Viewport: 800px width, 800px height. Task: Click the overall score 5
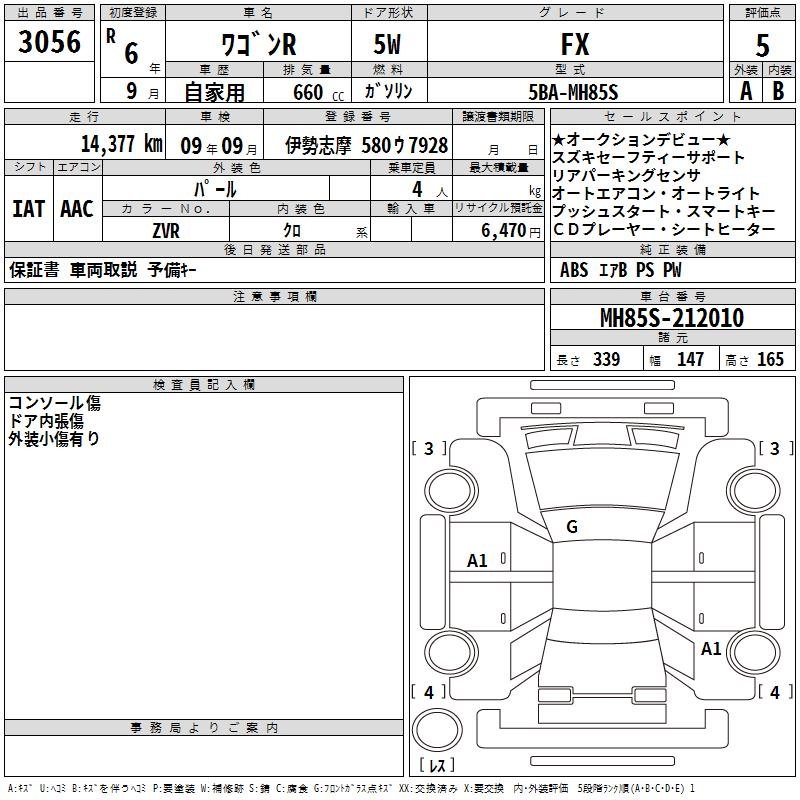(762, 45)
